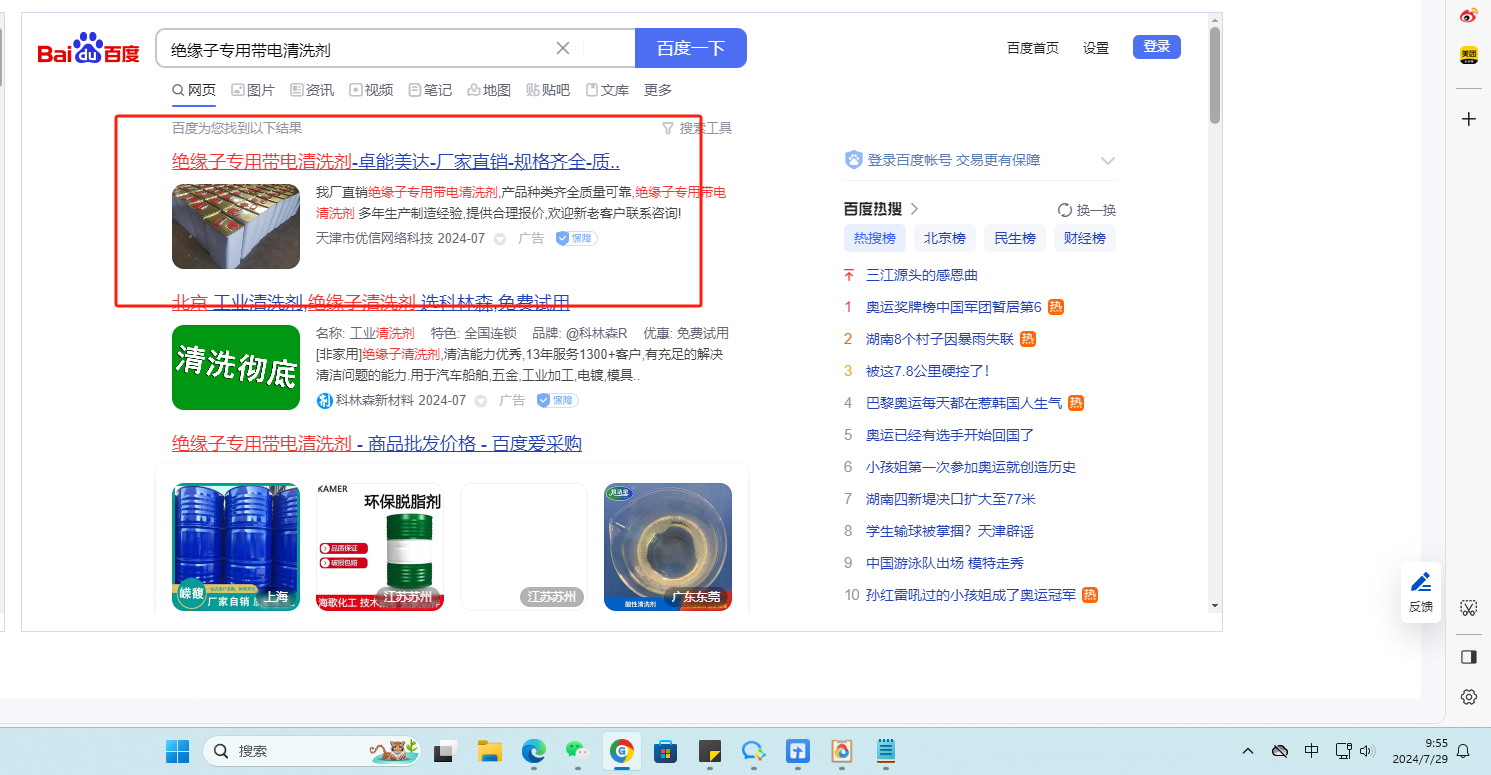Launch Microsoft Edge from the taskbar

[534, 751]
